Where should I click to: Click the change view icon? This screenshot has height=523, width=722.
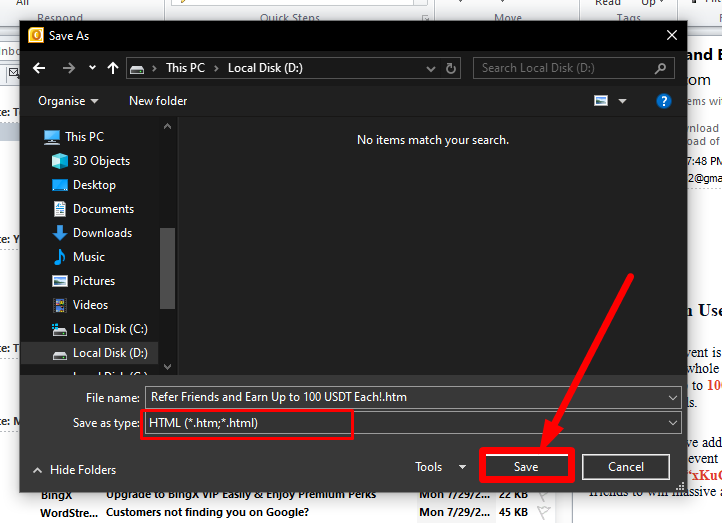coord(601,101)
